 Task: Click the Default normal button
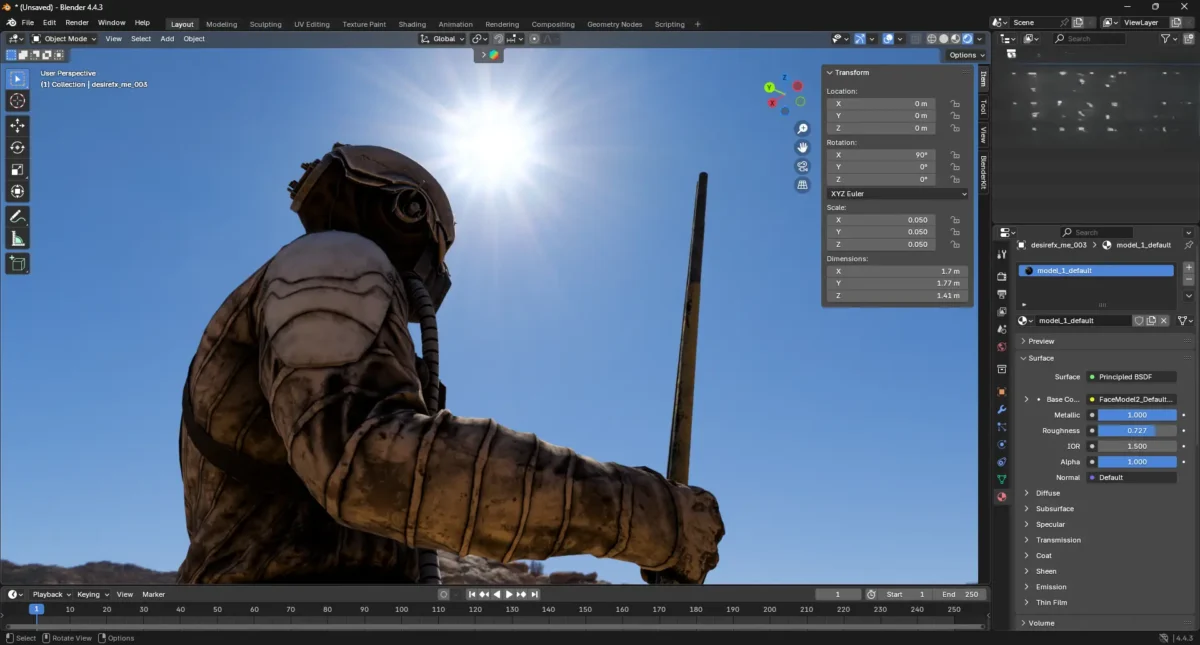pyautogui.click(x=1131, y=477)
